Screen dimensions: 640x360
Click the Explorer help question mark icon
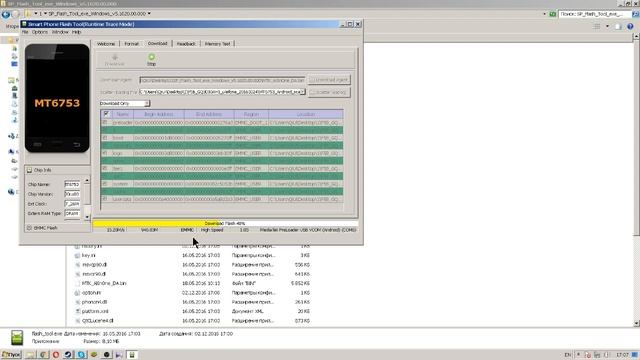630,27
